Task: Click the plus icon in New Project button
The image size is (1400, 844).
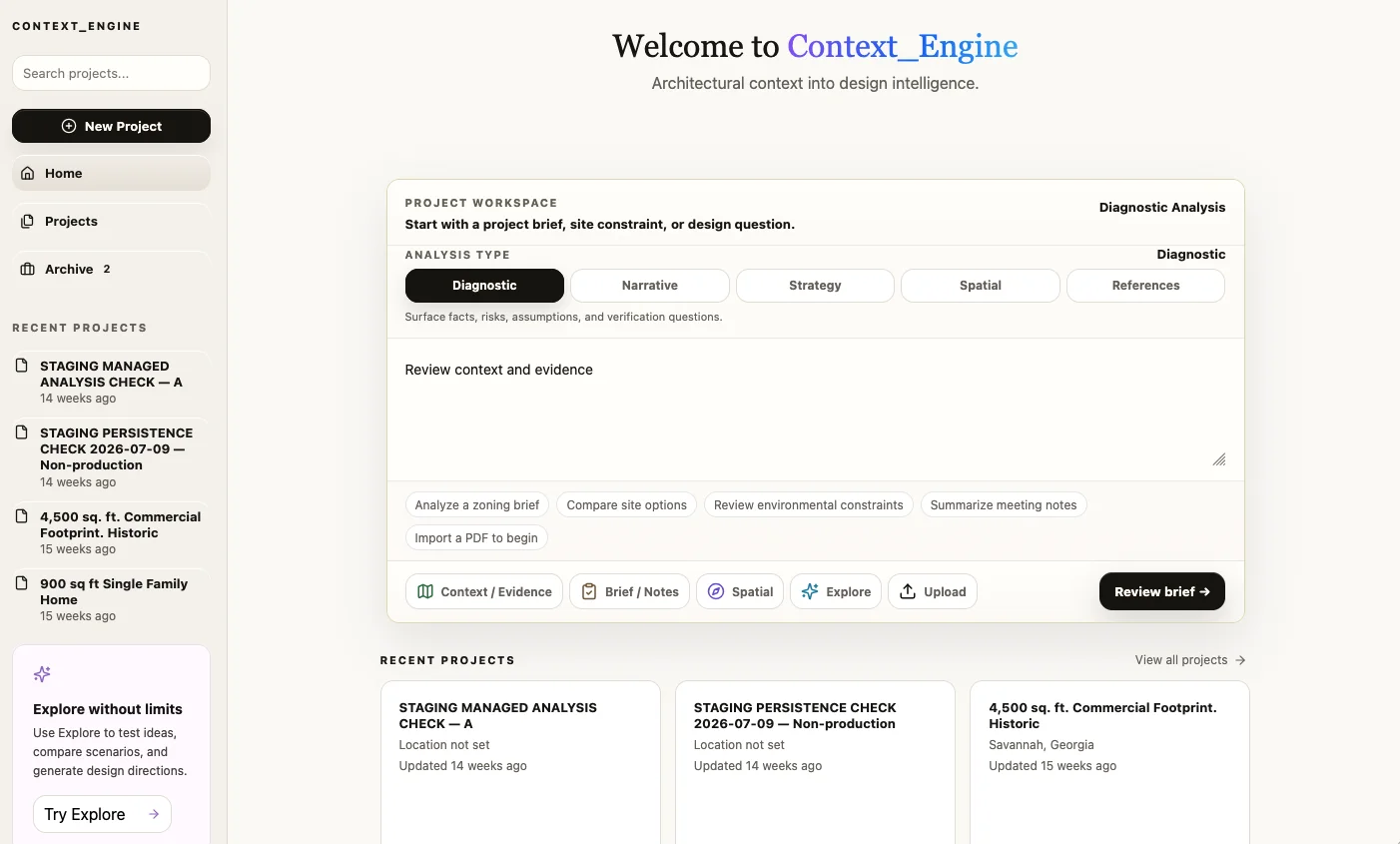Action: click(69, 126)
